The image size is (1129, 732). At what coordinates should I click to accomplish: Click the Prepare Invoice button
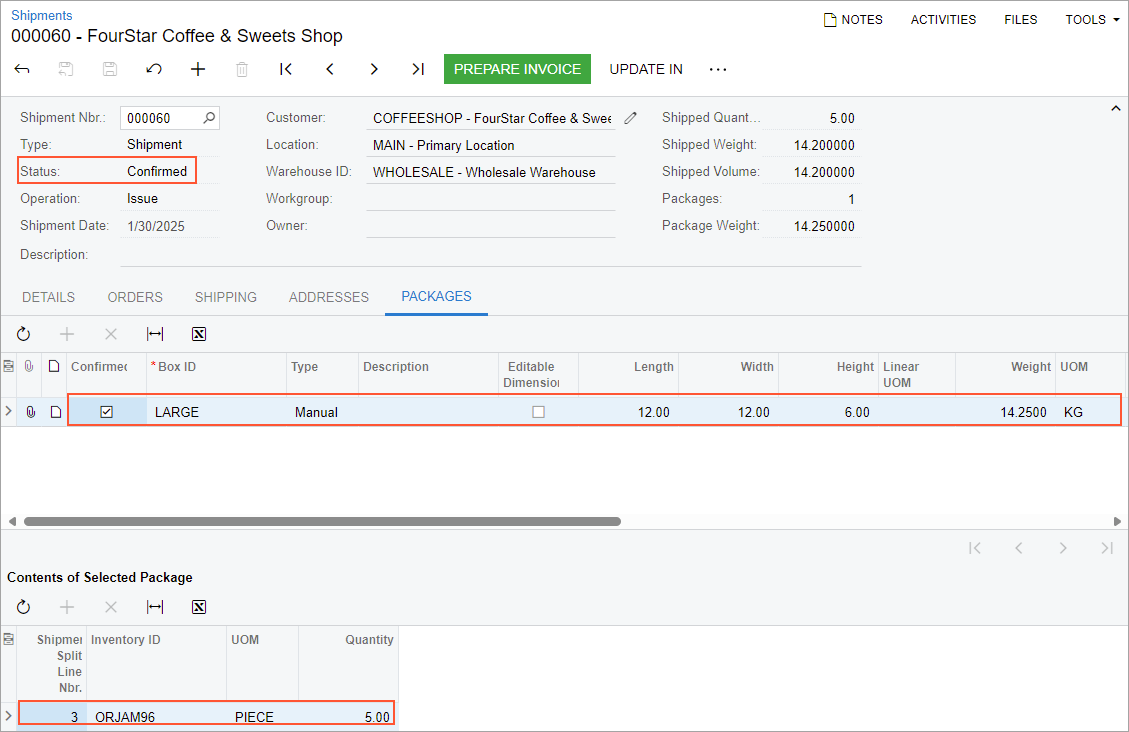pos(517,69)
